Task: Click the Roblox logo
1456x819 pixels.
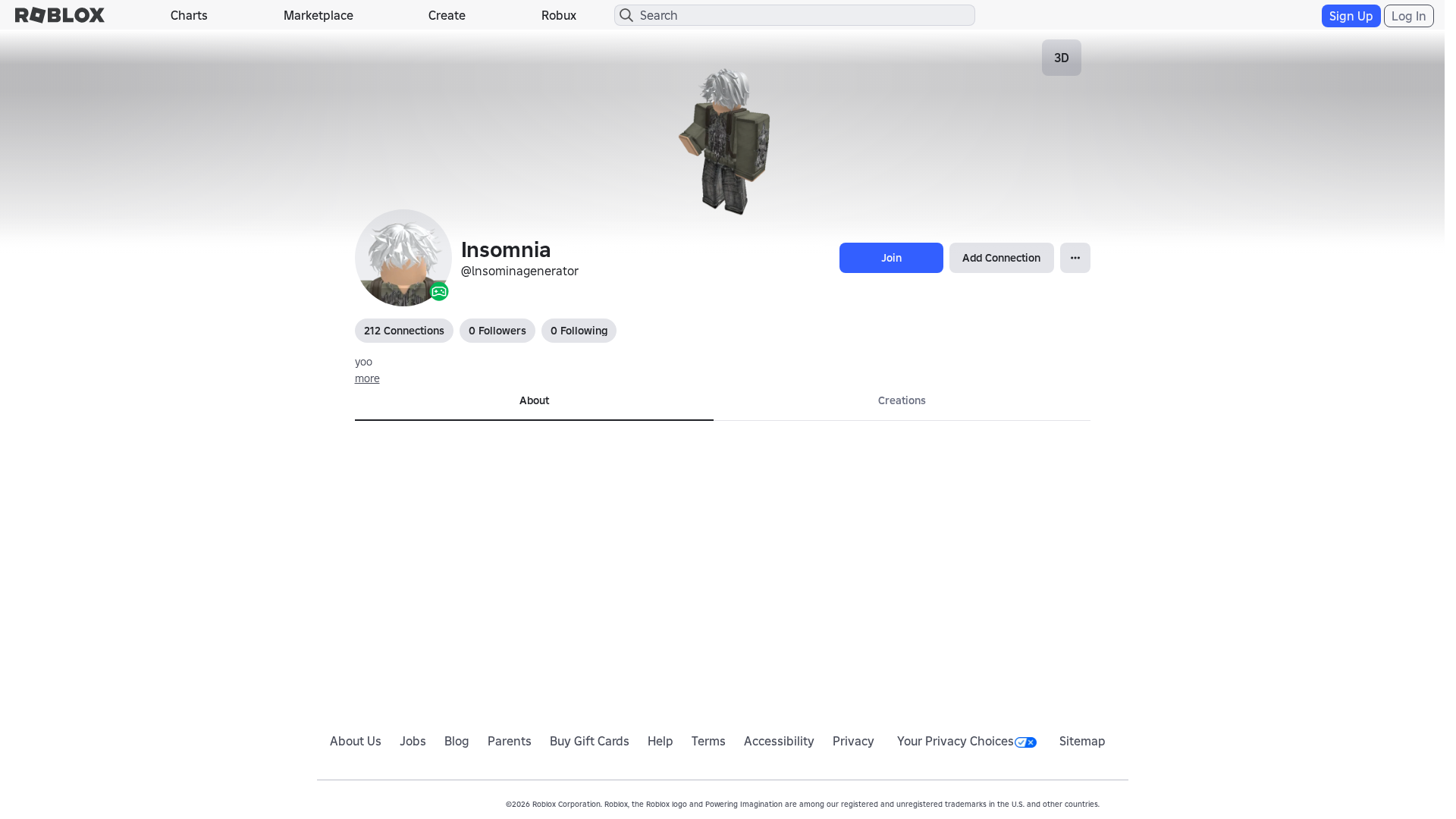Action: click(x=60, y=15)
